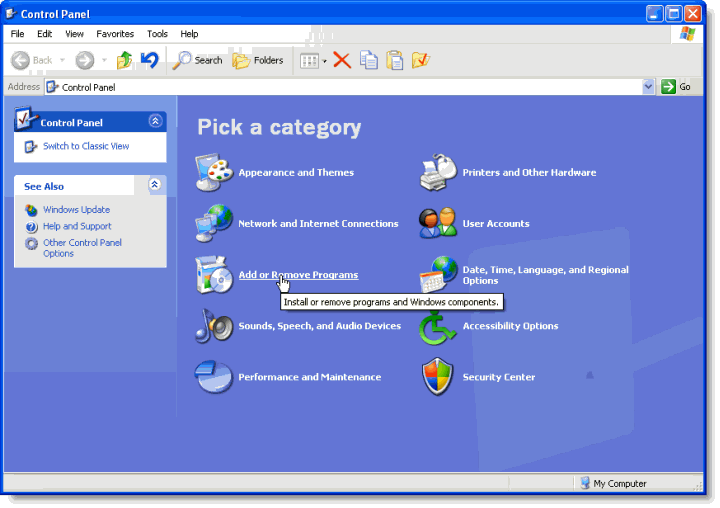Image resolution: width=720 pixels, height=508 pixels.
Task: Open the Edit menu
Action: coord(45,34)
